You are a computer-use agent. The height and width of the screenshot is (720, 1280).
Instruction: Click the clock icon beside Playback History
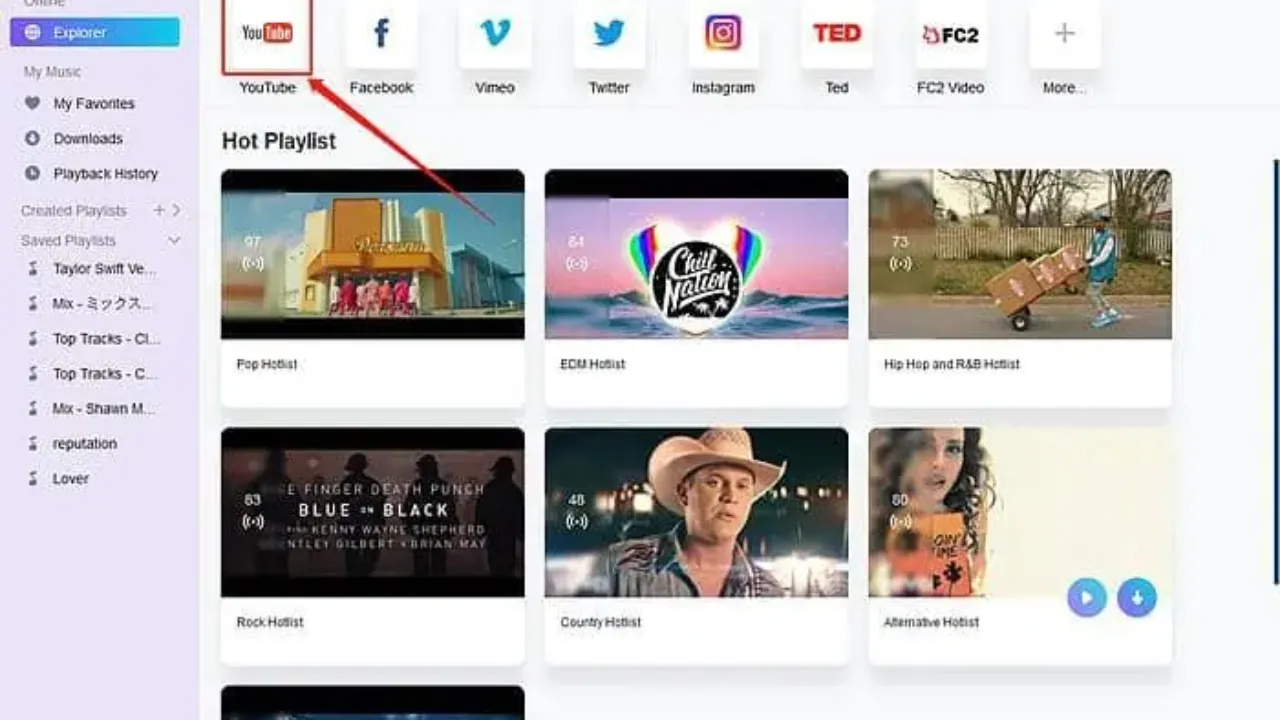click(x=33, y=173)
